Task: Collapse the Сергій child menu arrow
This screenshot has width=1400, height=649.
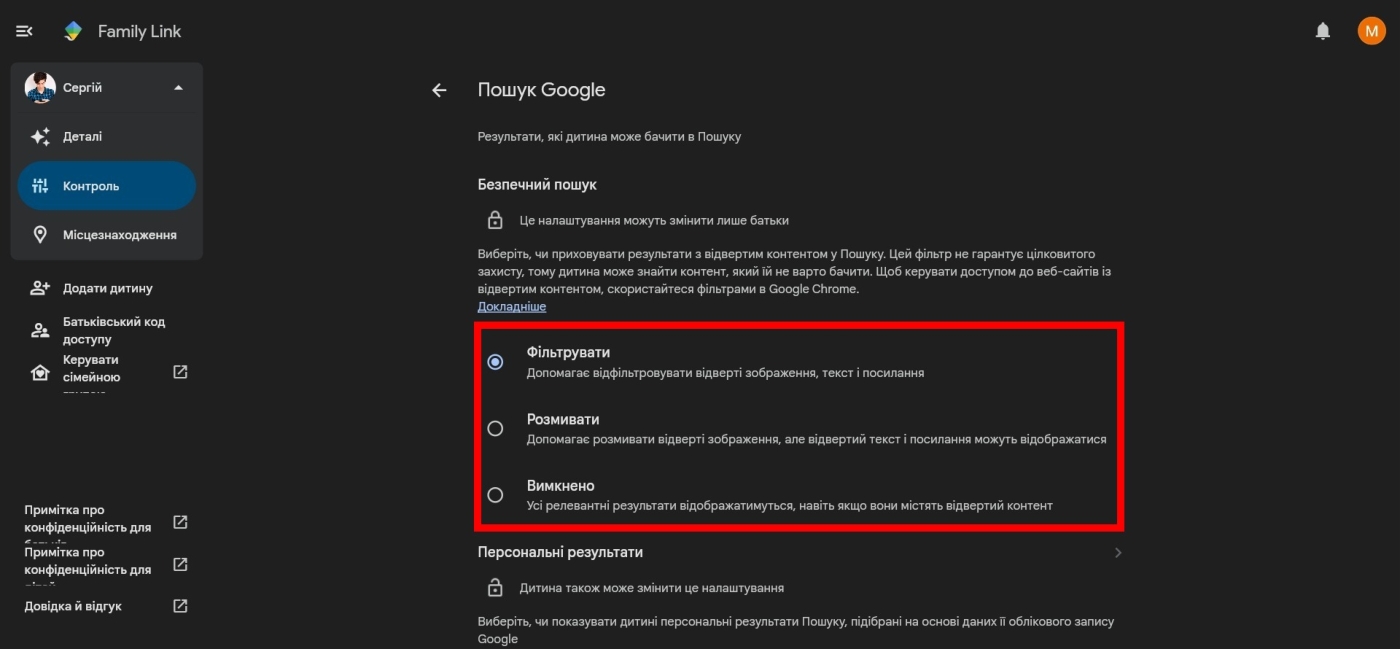Action: [178, 88]
